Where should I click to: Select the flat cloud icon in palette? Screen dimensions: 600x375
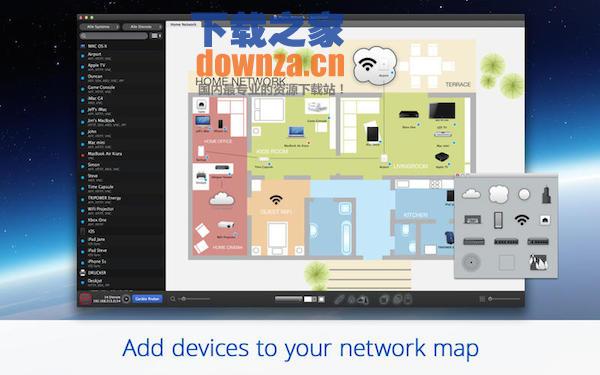(471, 194)
